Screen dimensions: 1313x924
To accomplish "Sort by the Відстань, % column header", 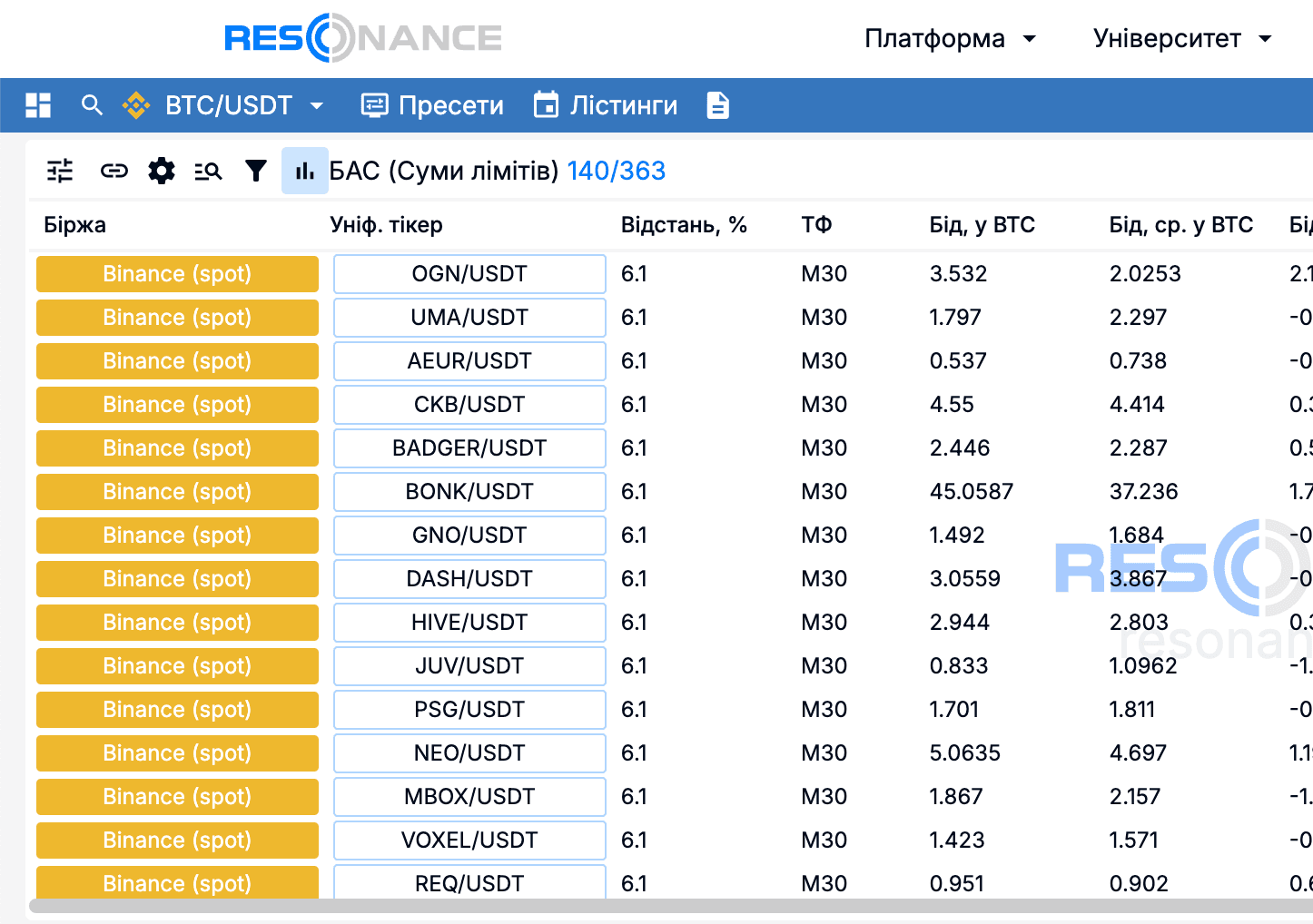I will click(684, 225).
